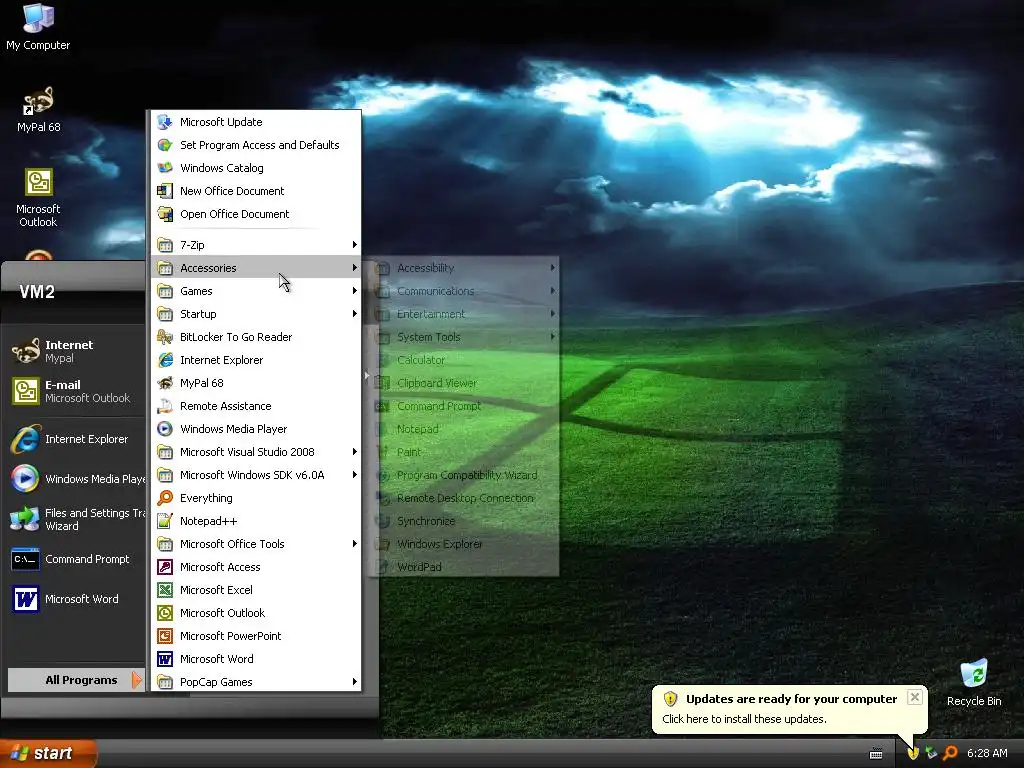Launch Notepad from Accessories submenu
This screenshot has height=768, width=1024.
pos(464,429)
